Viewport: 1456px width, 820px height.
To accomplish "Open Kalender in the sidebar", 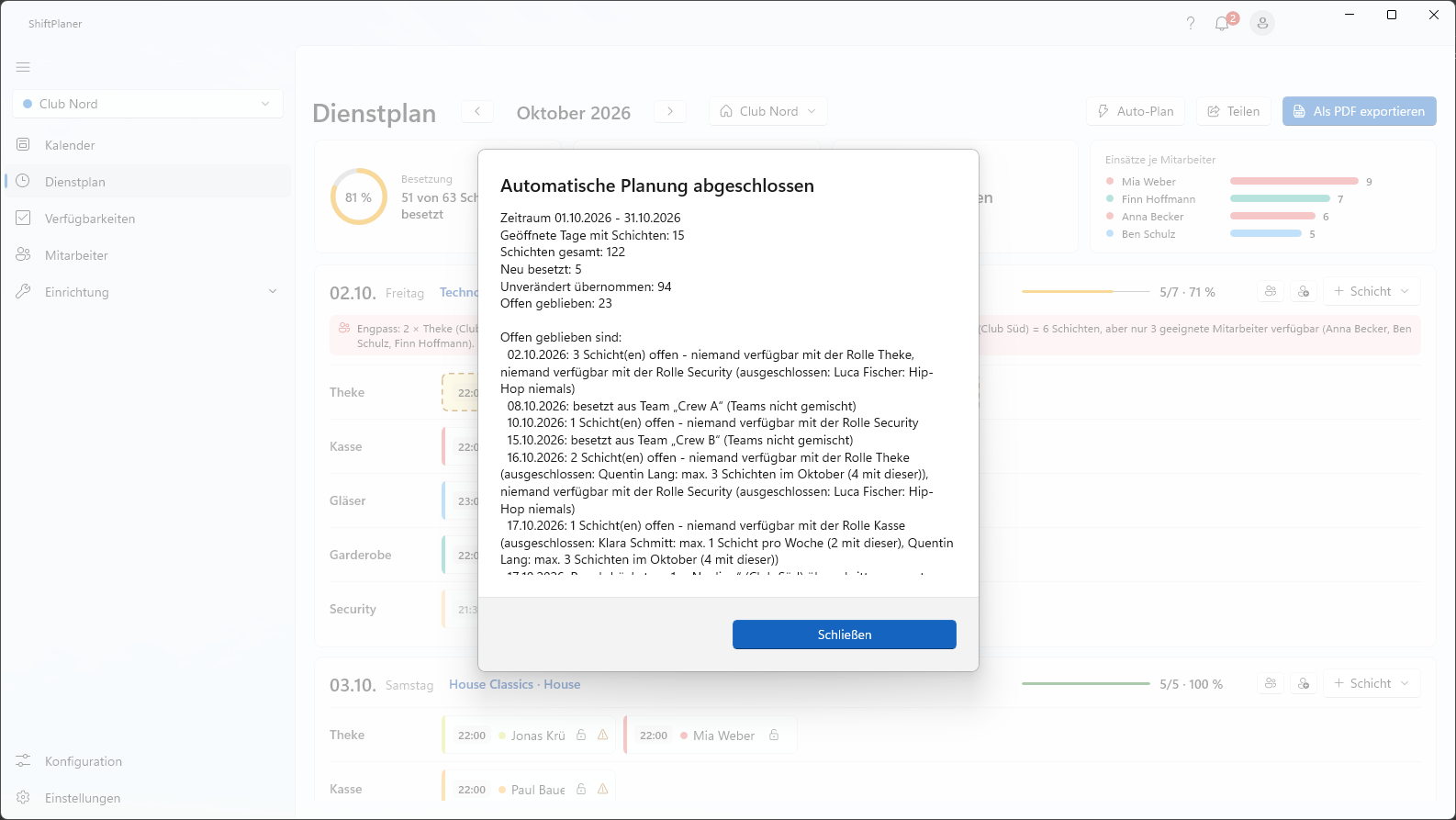I will [148, 145].
